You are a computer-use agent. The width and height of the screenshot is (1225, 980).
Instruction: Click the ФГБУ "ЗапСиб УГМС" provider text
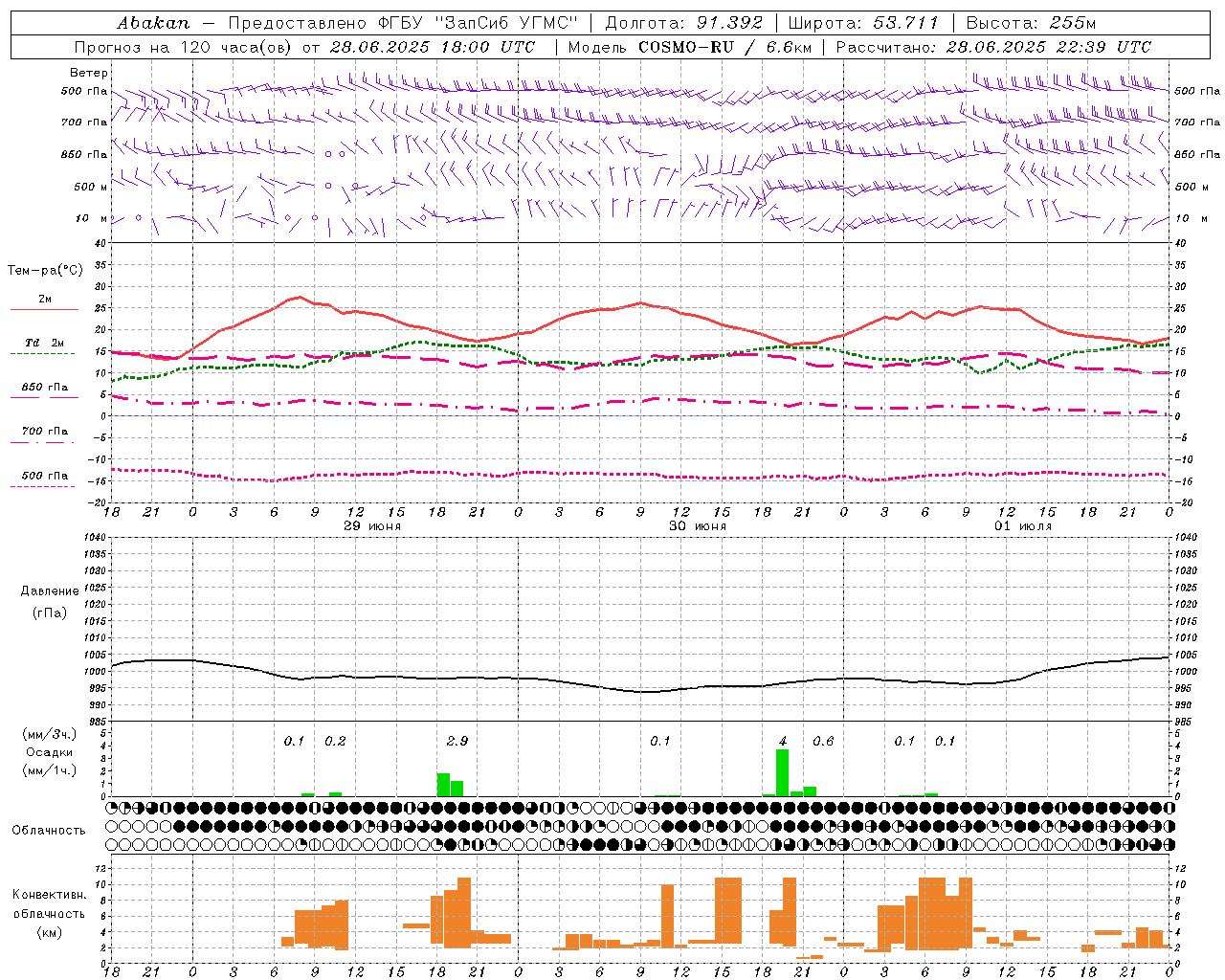479,23
